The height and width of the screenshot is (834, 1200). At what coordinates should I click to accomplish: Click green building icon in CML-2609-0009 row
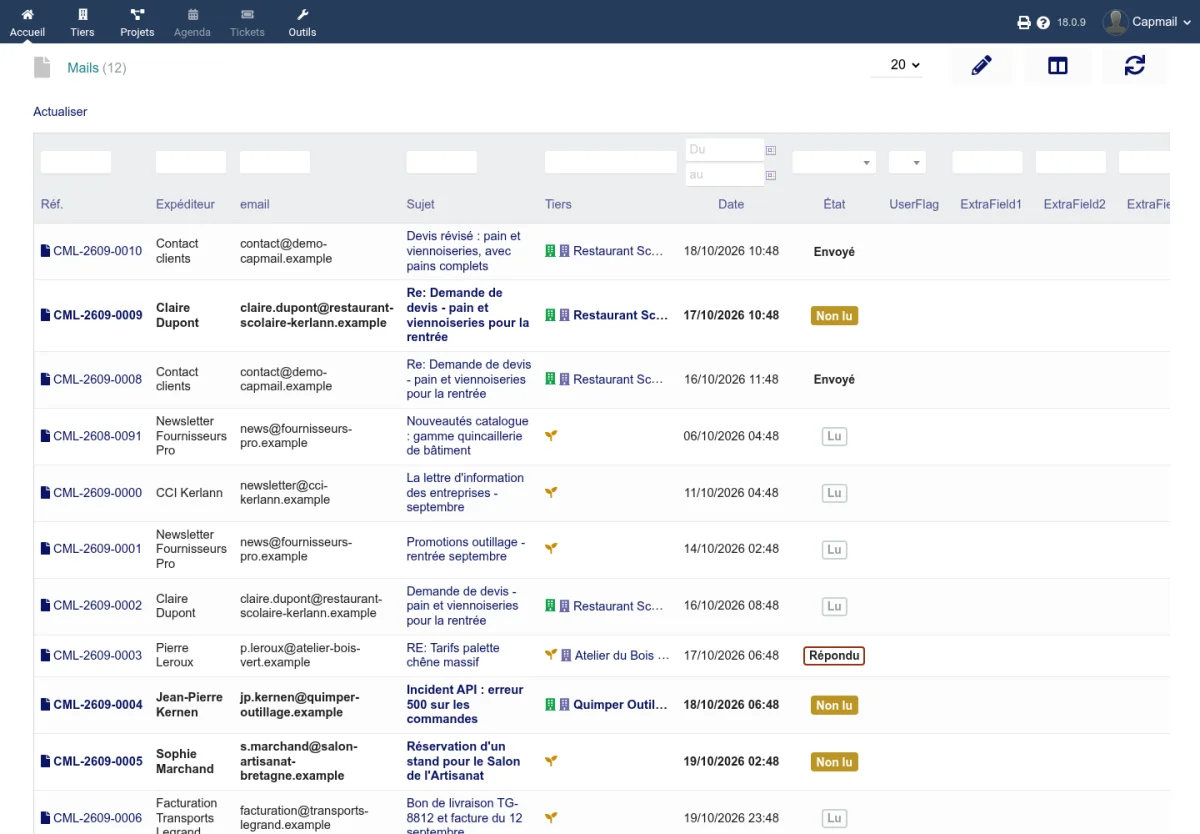(x=550, y=315)
